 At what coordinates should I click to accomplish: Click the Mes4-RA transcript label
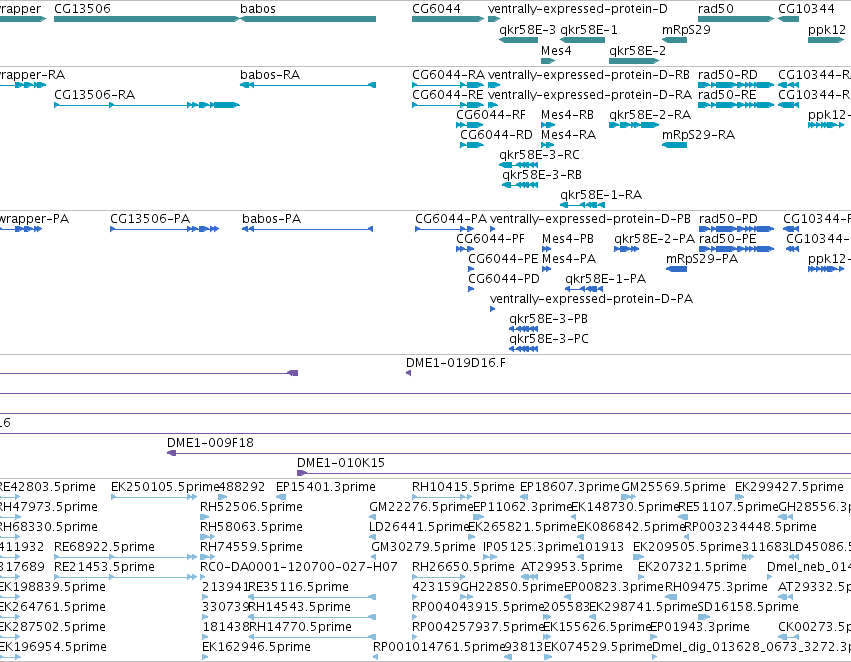pos(568,135)
